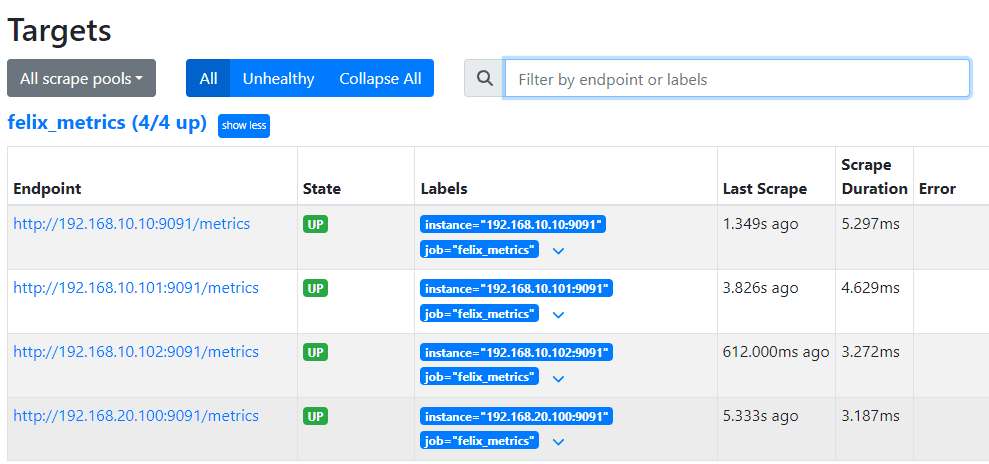Click the UP state badge for 192.168.10.10

(315, 225)
